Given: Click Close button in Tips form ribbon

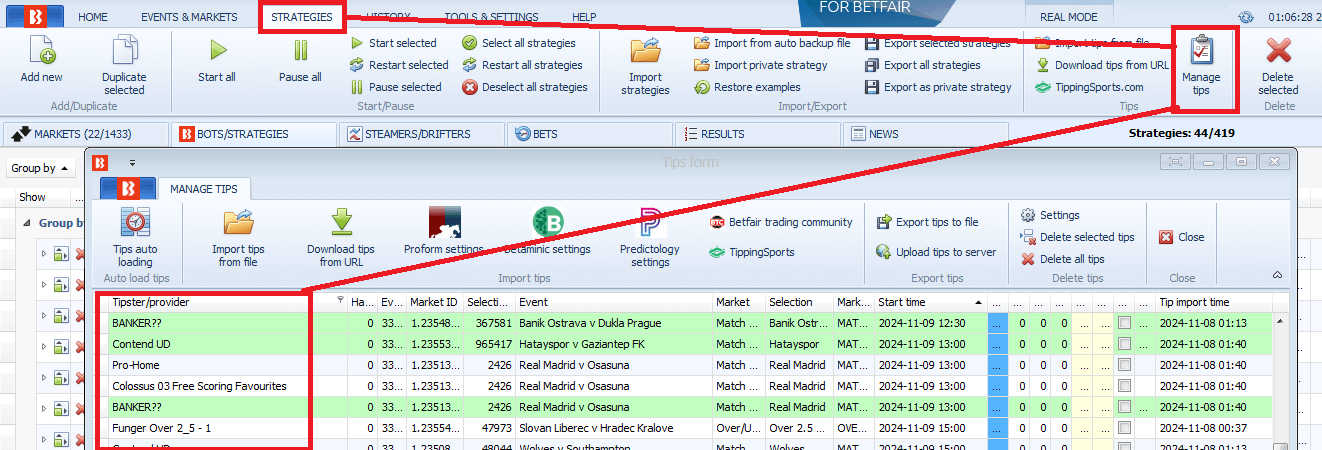Looking at the screenshot, I should point(1181,237).
